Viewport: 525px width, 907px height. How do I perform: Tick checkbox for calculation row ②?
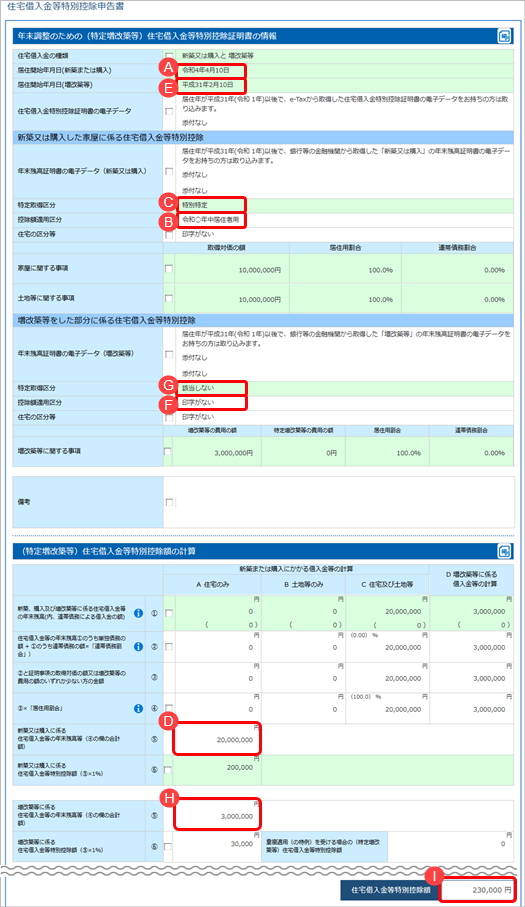169,647
